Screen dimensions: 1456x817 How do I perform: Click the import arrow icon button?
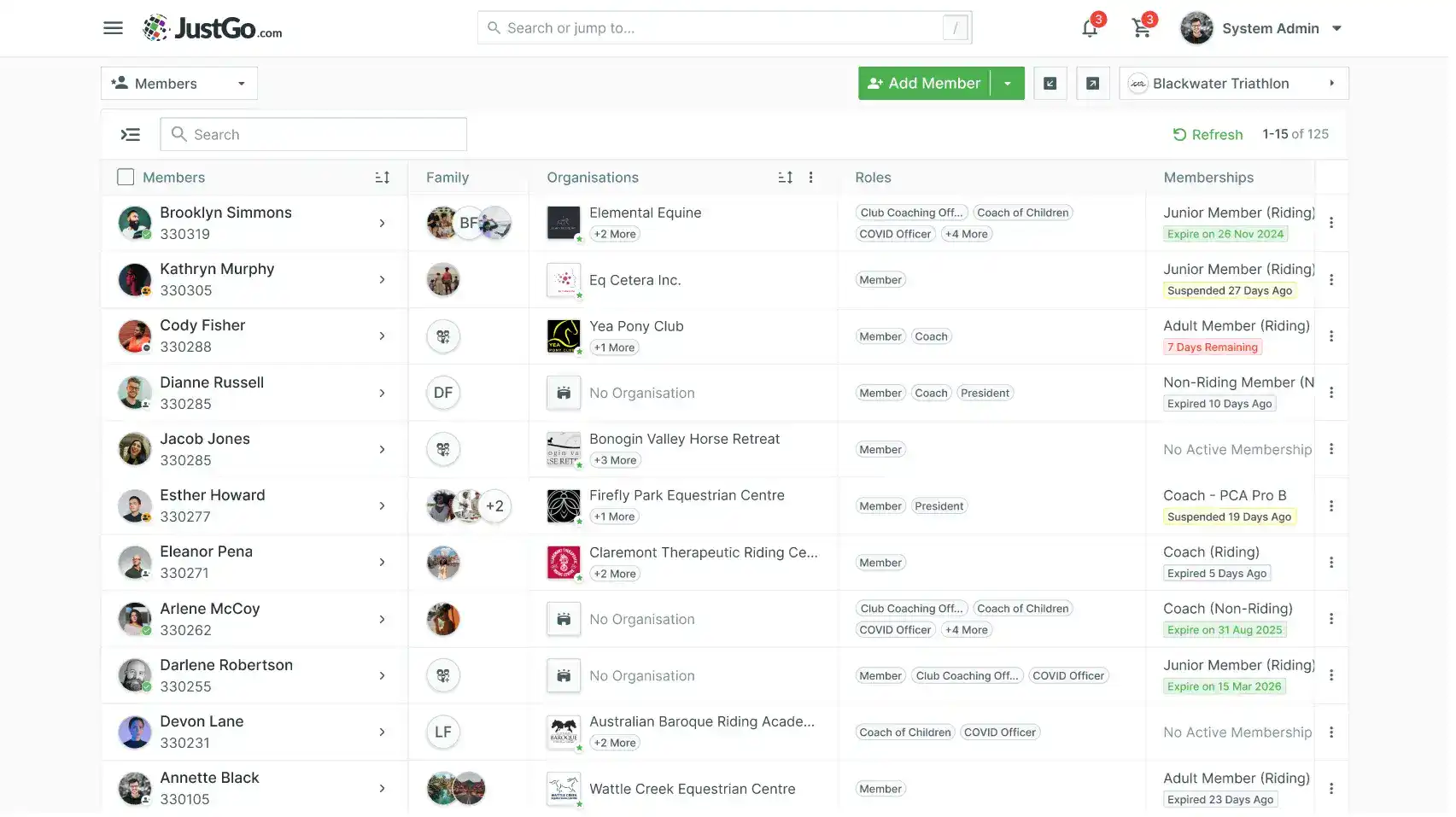pyautogui.click(x=1050, y=84)
